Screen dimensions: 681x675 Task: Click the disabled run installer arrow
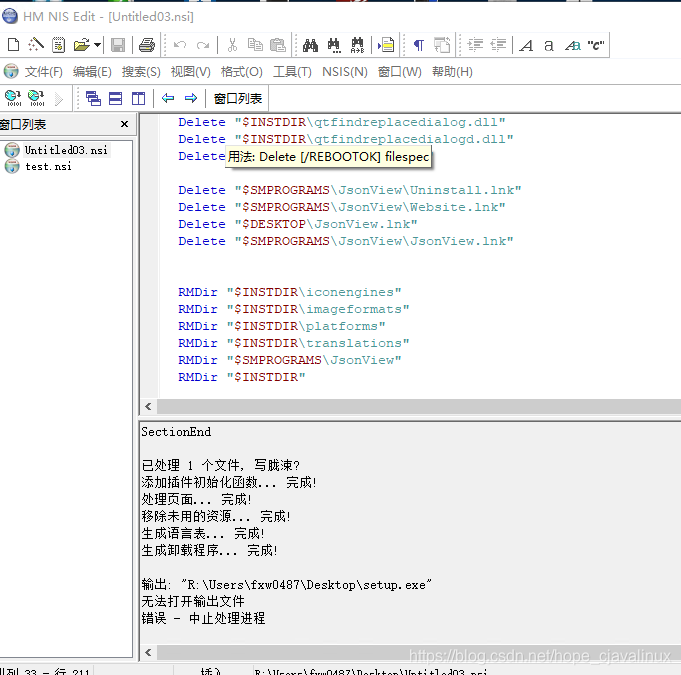pos(59,99)
